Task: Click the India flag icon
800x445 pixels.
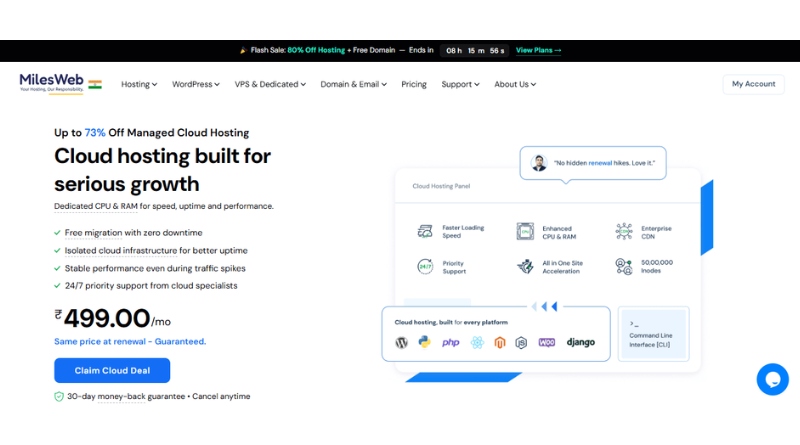Action: coord(95,85)
